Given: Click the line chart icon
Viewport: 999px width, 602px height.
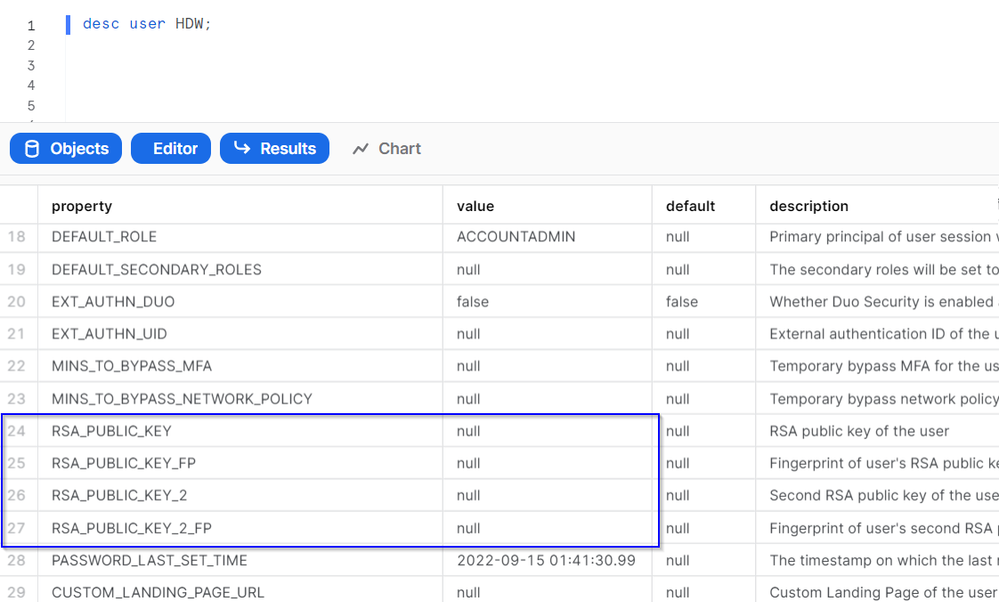Looking at the screenshot, I should click(x=361, y=149).
